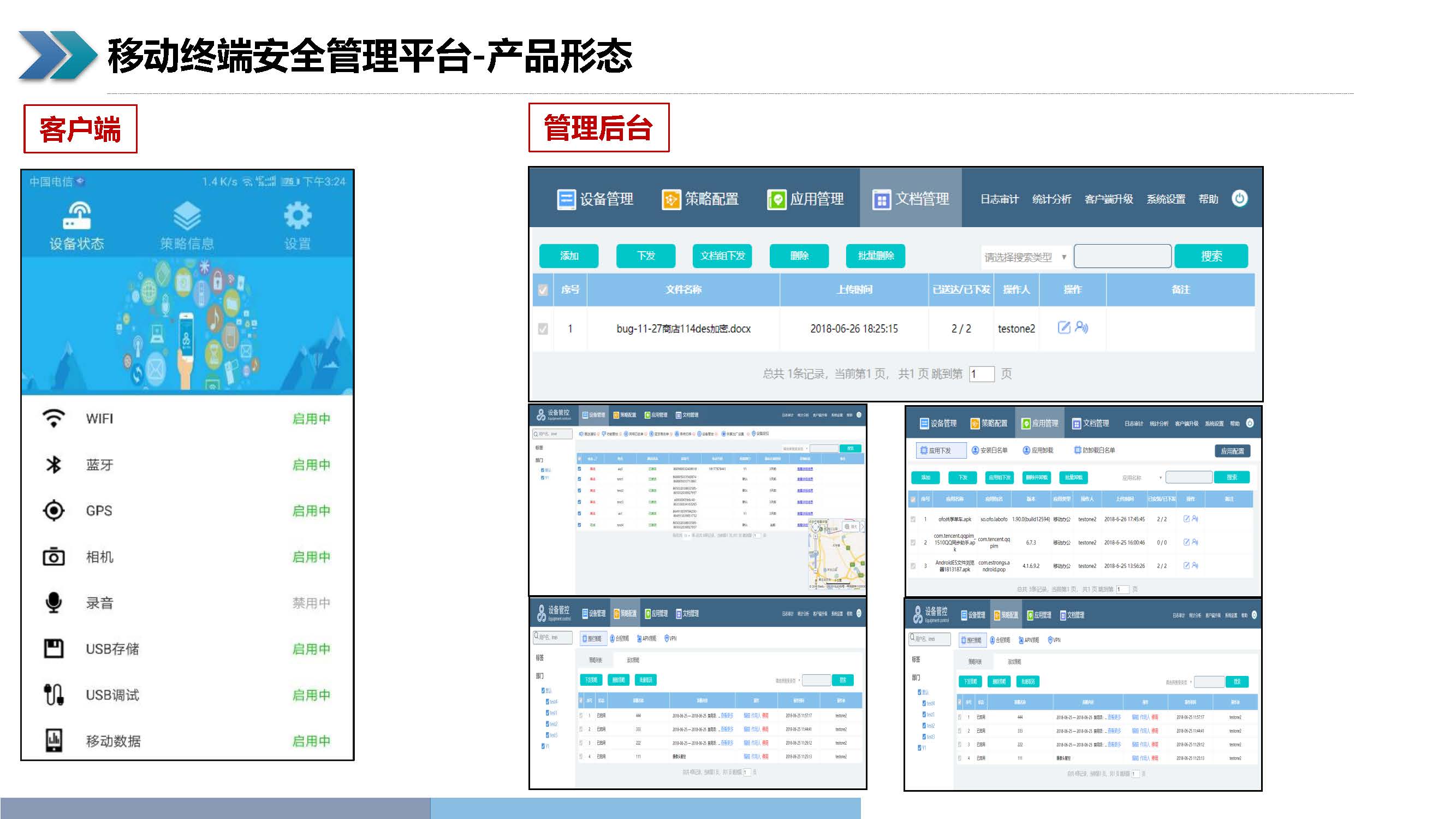Toggle 录音 禁用中 status in client
The width and height of the screenshot is (1456, 819).
[311, 603]
